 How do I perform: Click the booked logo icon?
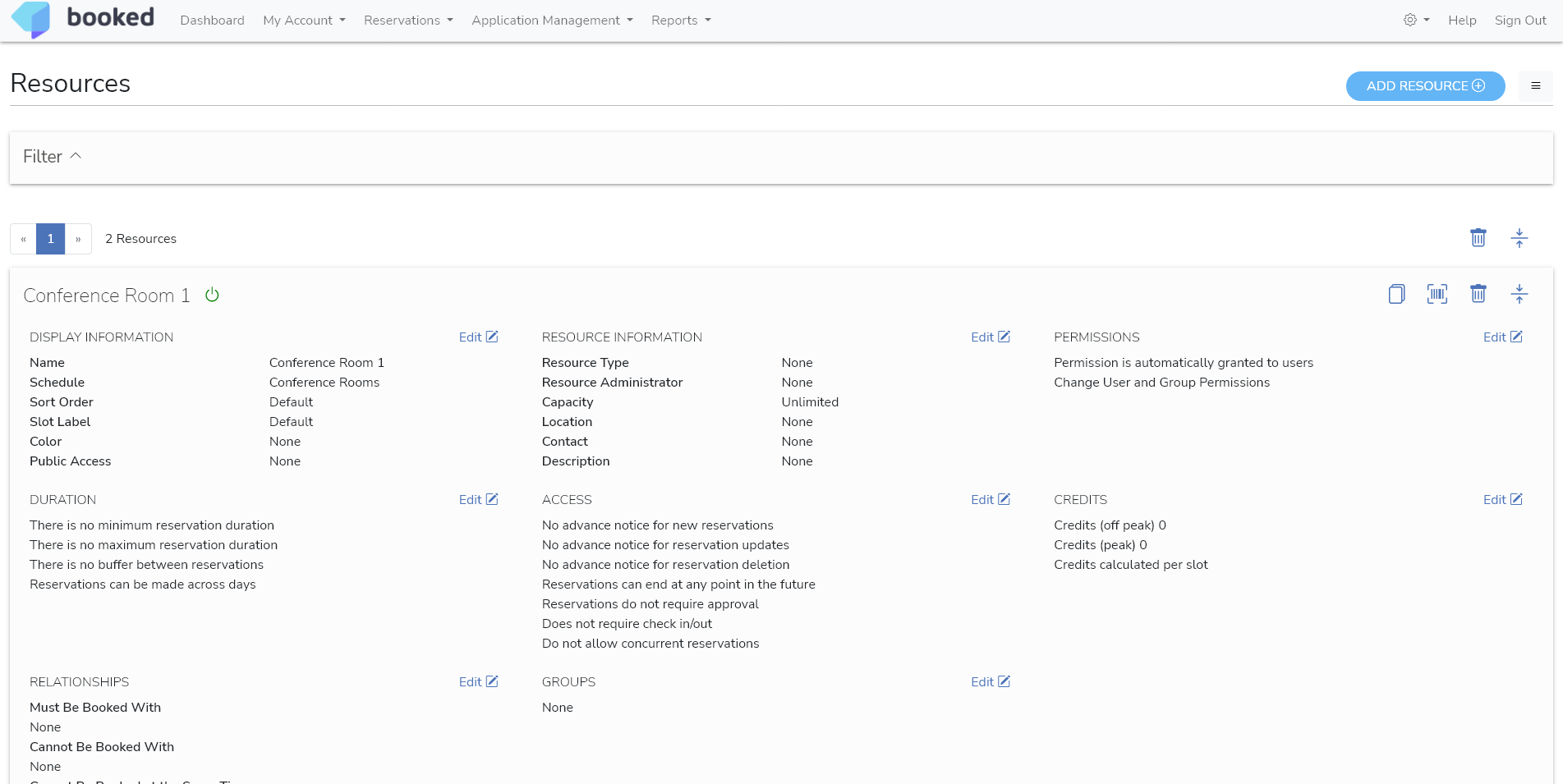coord(31,20)
